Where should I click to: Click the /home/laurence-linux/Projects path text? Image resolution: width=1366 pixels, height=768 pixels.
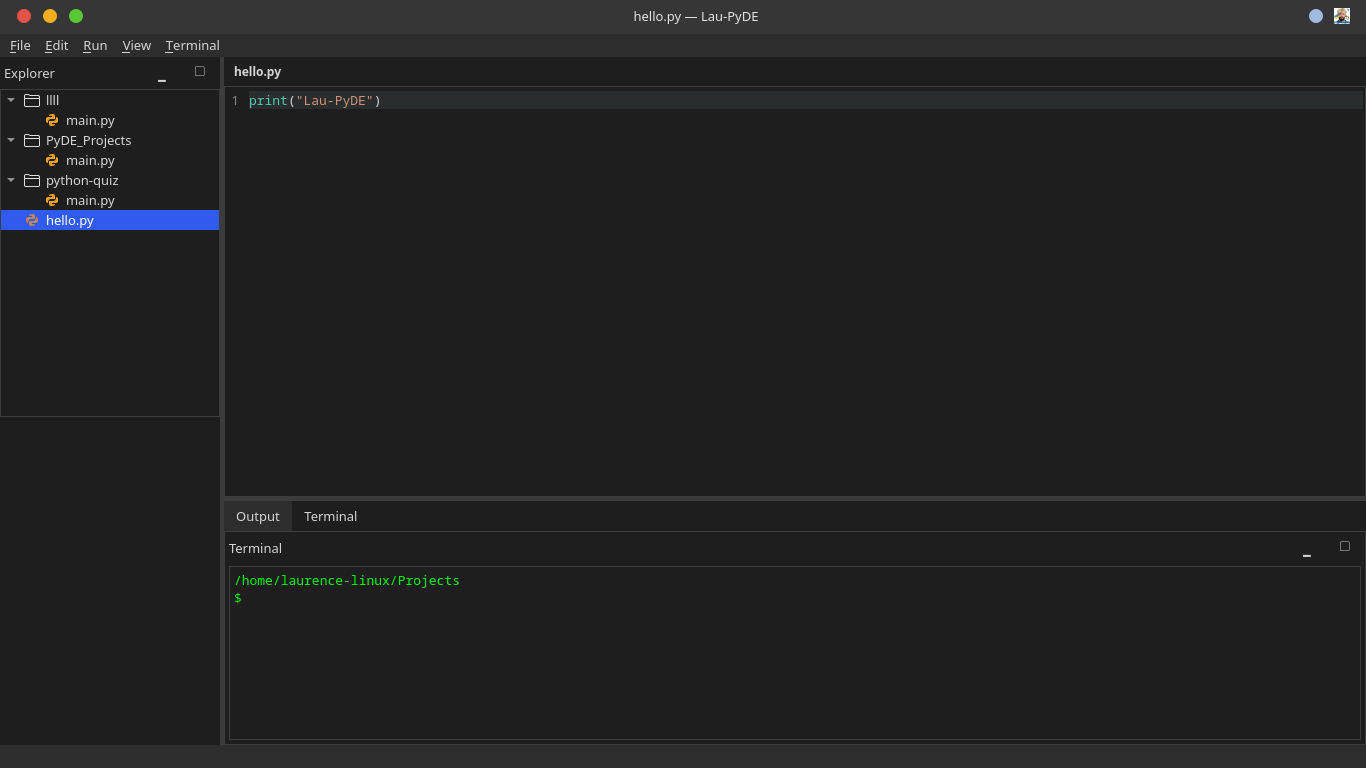pos(347,581)
